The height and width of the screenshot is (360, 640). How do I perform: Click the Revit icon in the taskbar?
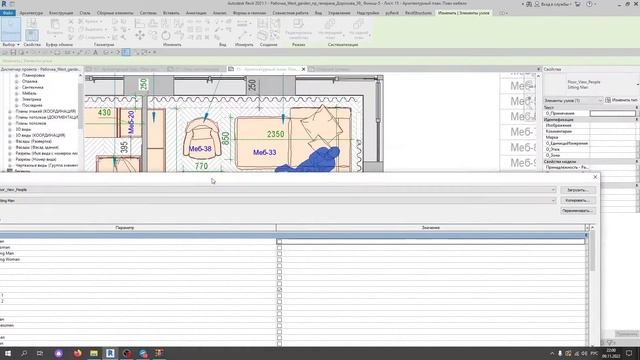coord(110,353)
